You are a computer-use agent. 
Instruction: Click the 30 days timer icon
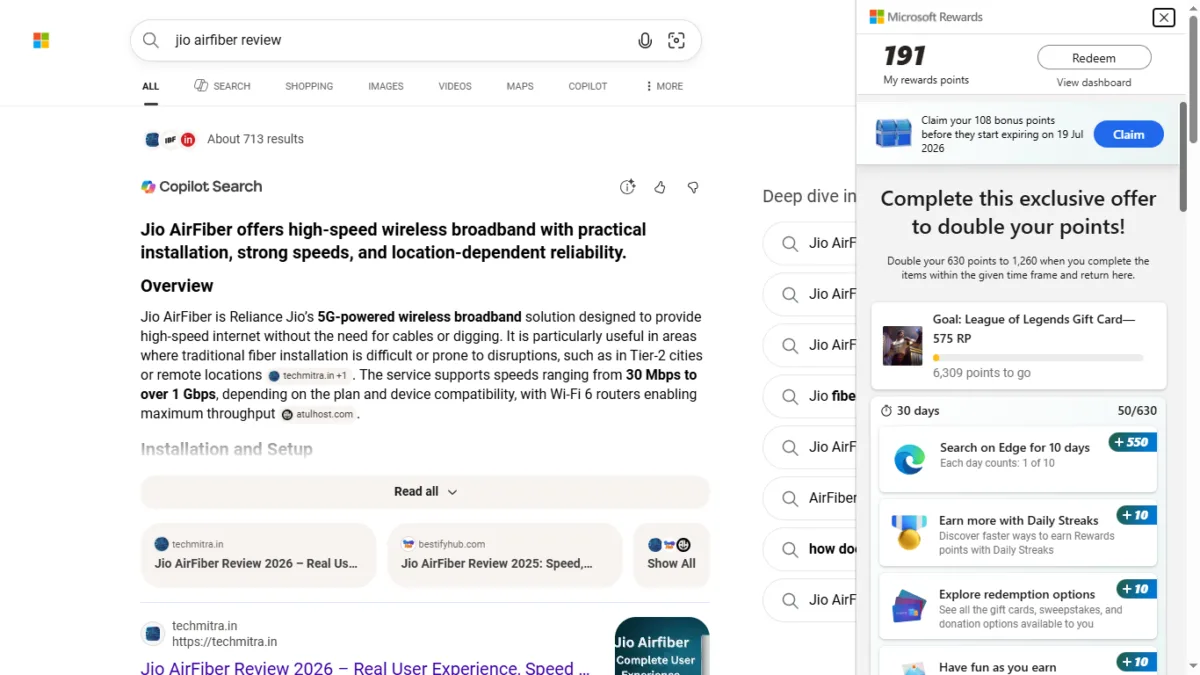point(886,411)
